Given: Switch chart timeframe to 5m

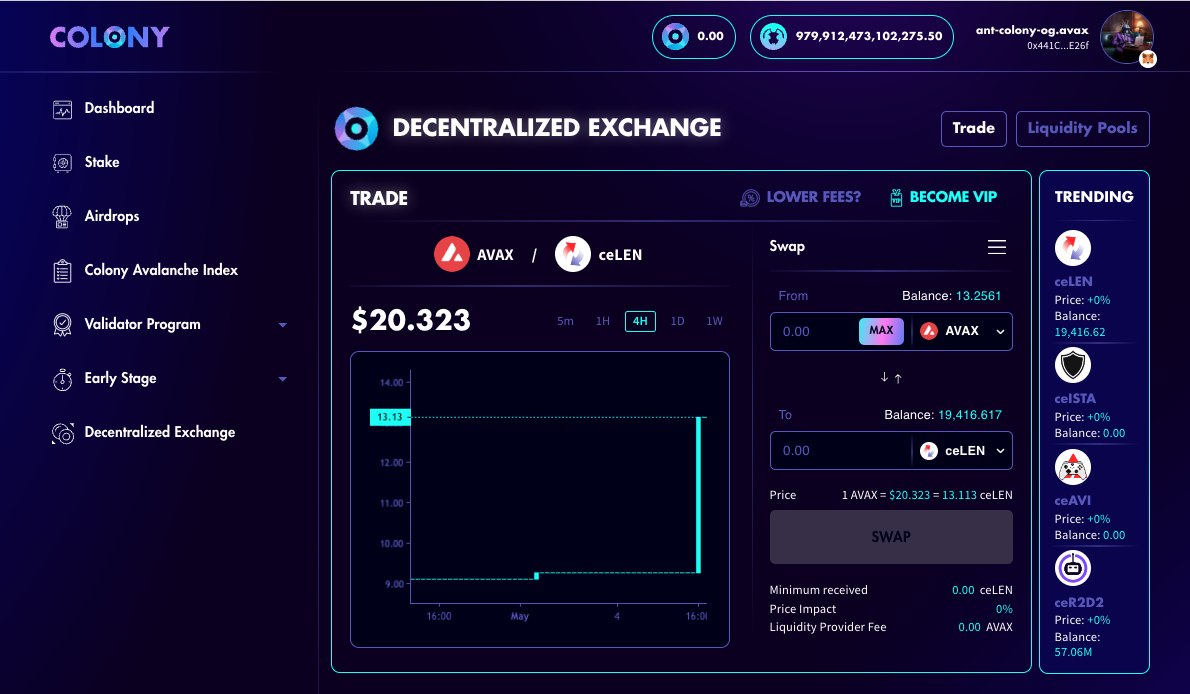Looking at the screenshot, I should point(565,321).
